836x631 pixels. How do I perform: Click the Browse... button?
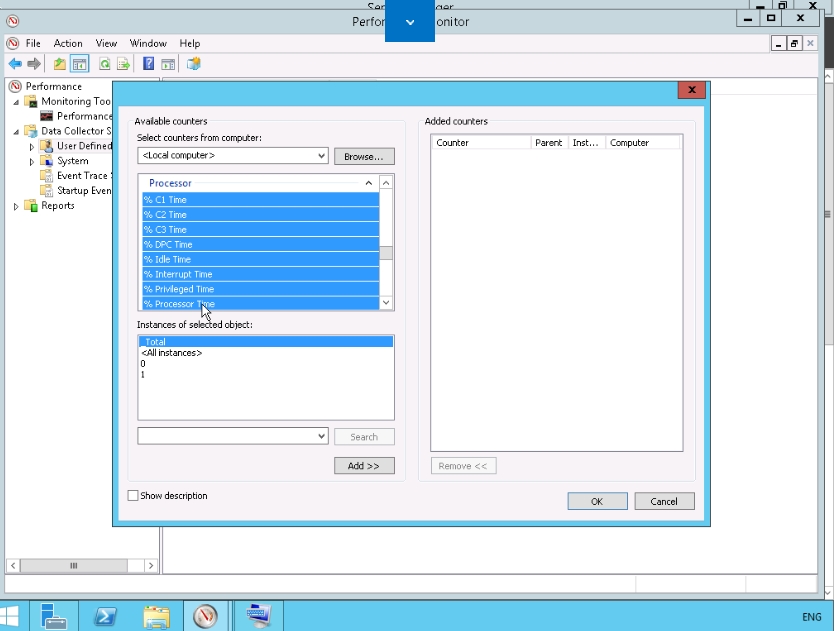364,157
